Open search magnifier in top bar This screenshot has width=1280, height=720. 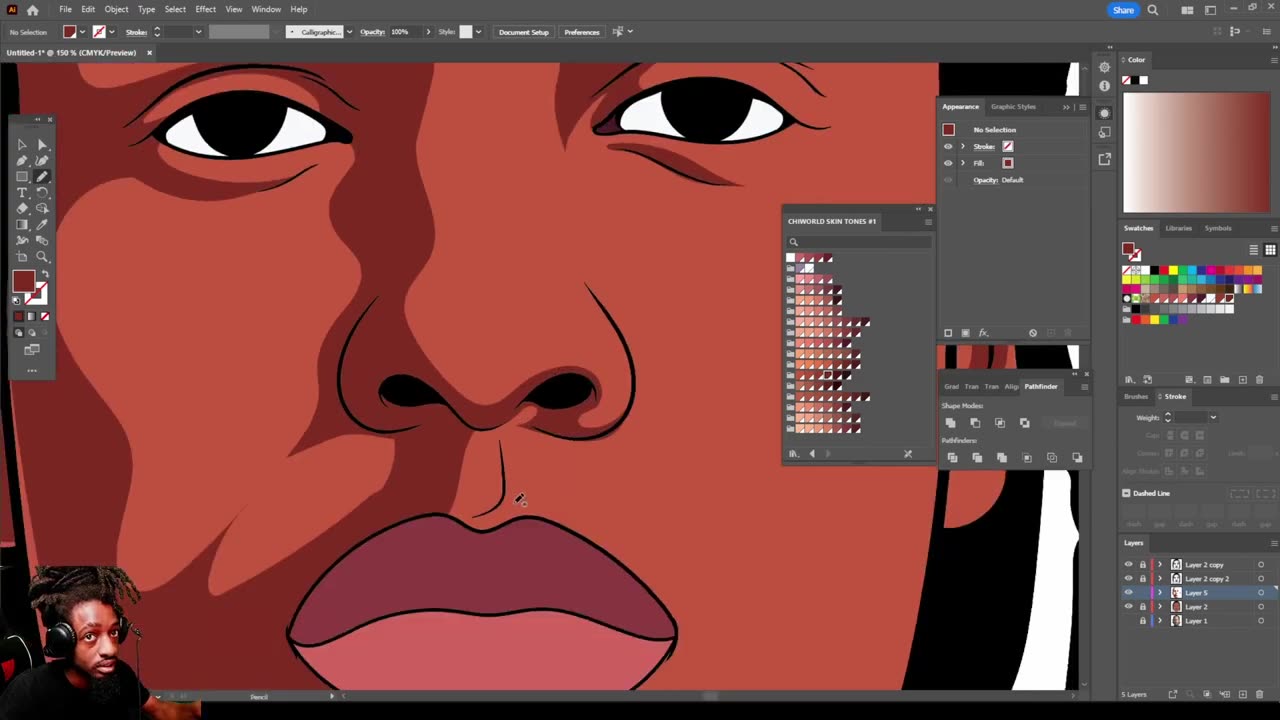point(1153,10)
